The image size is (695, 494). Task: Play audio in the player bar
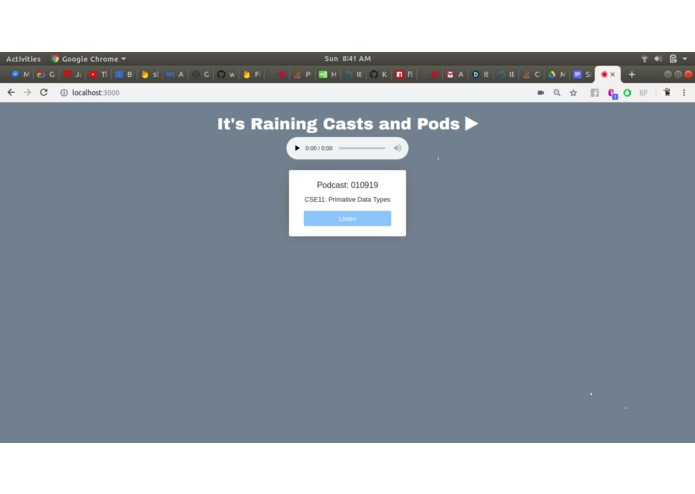[297, 148]
